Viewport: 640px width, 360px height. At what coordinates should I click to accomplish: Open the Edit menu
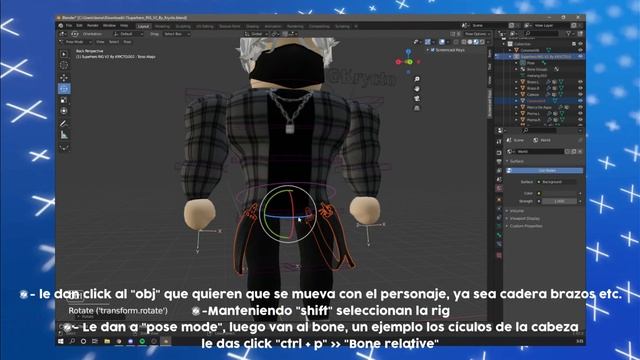(80, 26)
